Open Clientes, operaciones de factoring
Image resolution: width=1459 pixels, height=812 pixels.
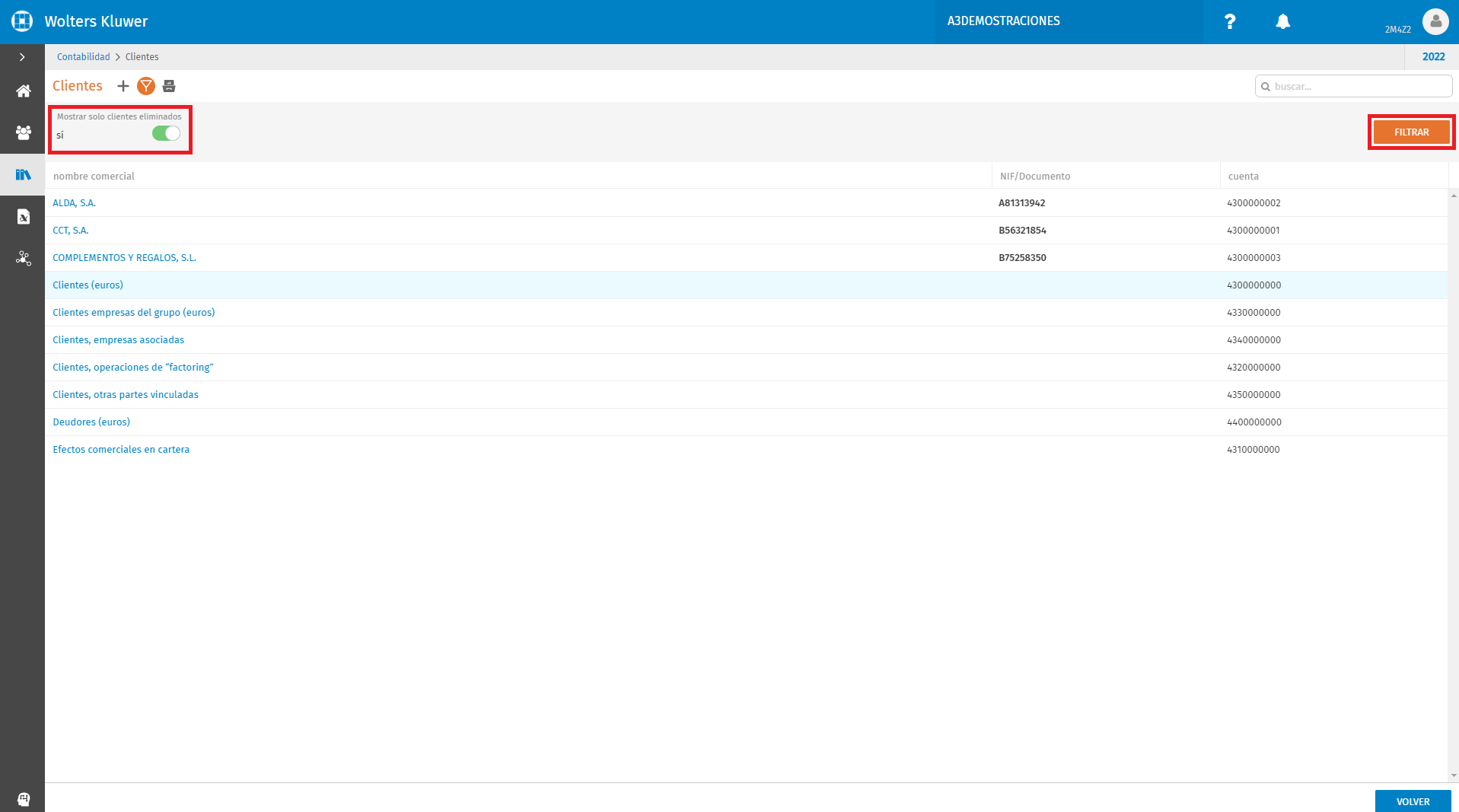point(133,368)
